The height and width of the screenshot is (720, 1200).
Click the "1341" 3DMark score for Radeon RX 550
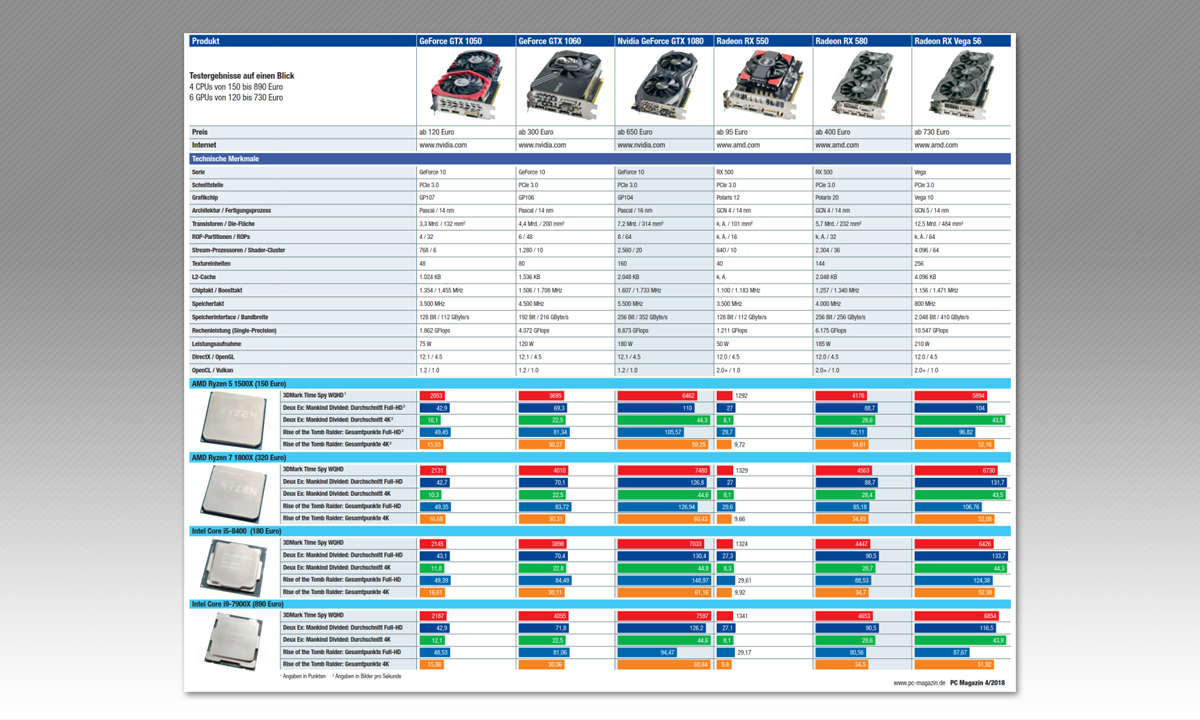tap(742, 616)
